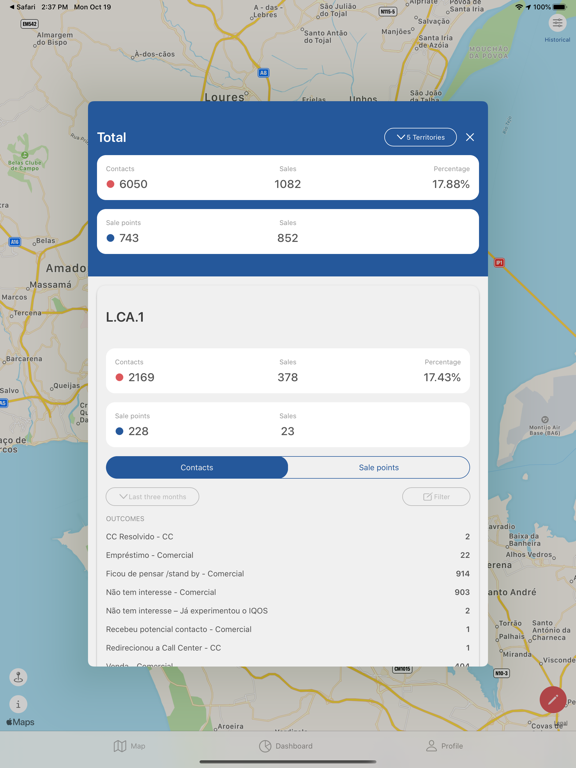Tap the A8 highway shield on map
Image resolution: width=576 pixels, height=768 pixels.
click(x=263, y=73)
